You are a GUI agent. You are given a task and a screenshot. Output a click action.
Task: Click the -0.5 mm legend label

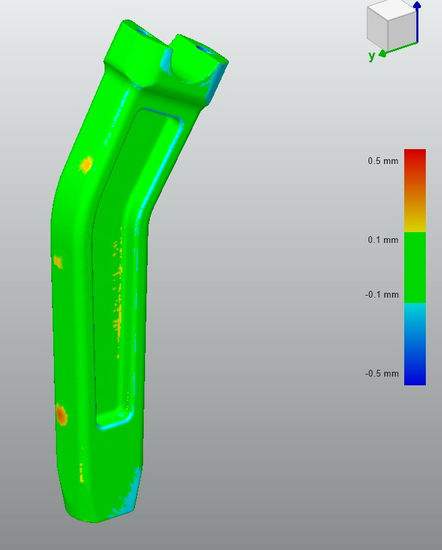coord(382,373)
